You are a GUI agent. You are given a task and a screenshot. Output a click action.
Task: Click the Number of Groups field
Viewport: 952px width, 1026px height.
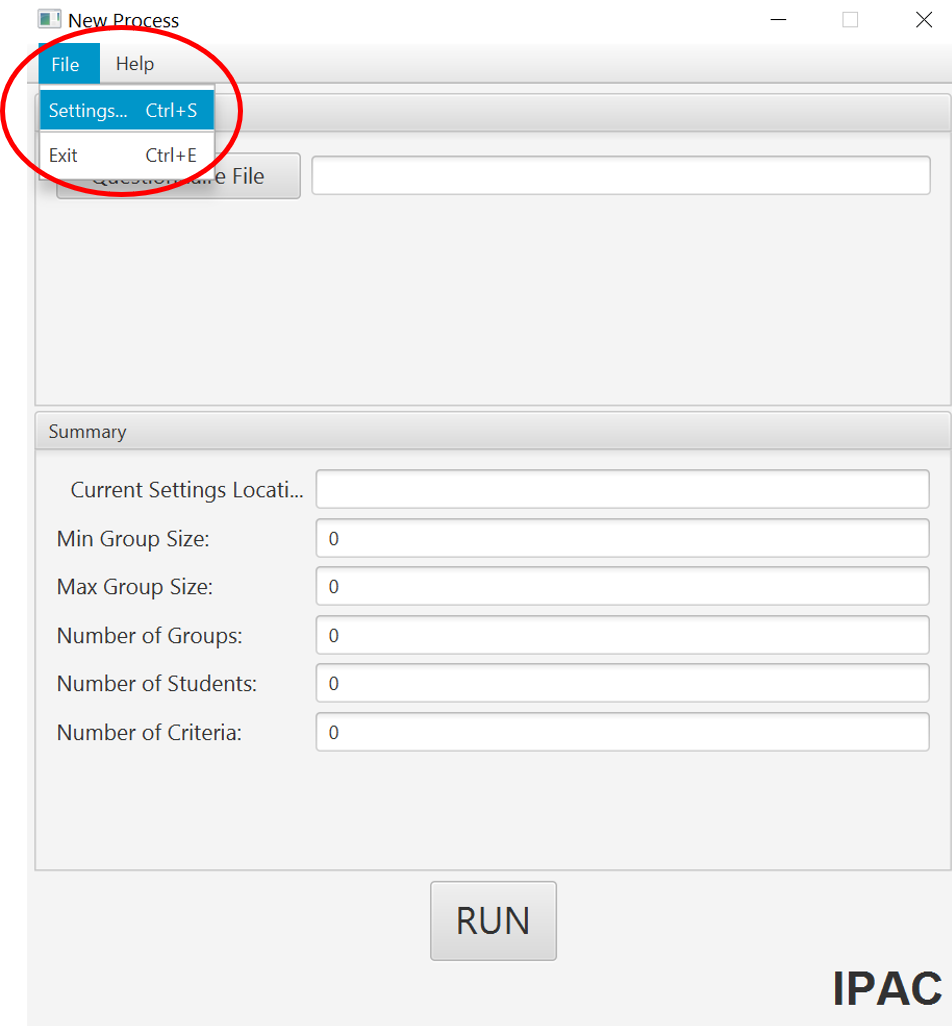tap(620, 635)
